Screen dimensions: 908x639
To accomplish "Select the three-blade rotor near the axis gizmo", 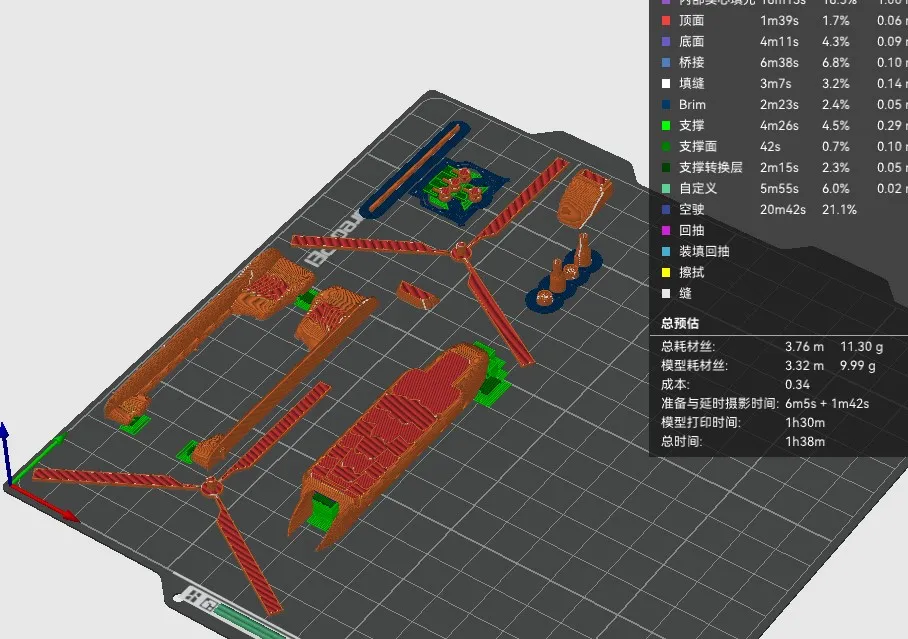I will (212, 487).
